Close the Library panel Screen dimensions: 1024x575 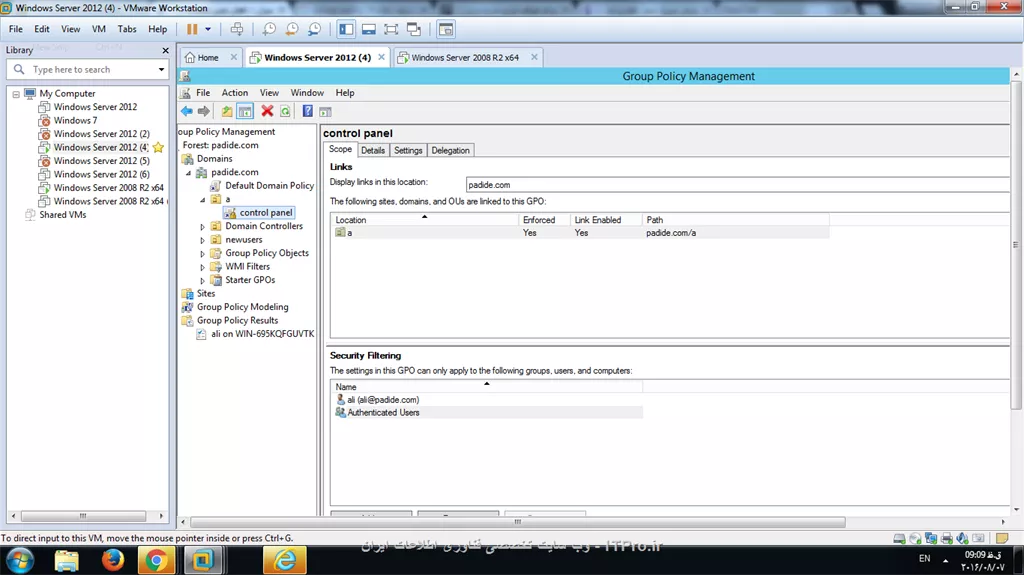pyautogui.click(x=165, y=50)
